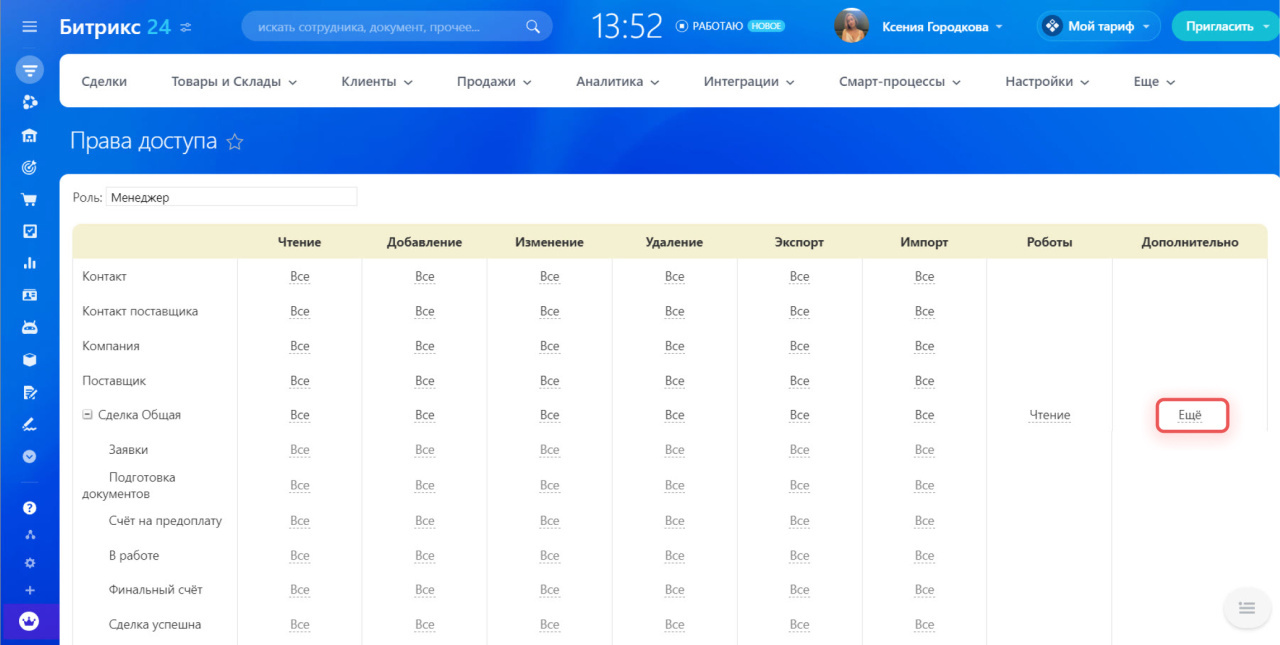Change Чтение permission for Подготовка документов
This screenshot has height=645, width=1280.
tap(300, 485)
